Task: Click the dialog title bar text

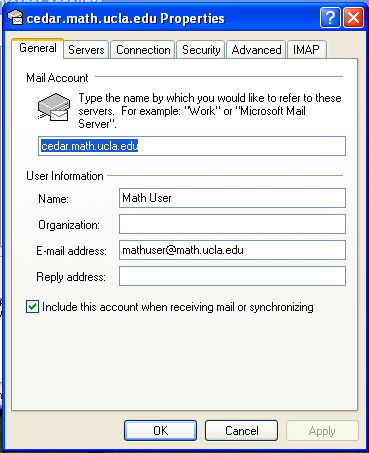Action: [x=125, y=18]
